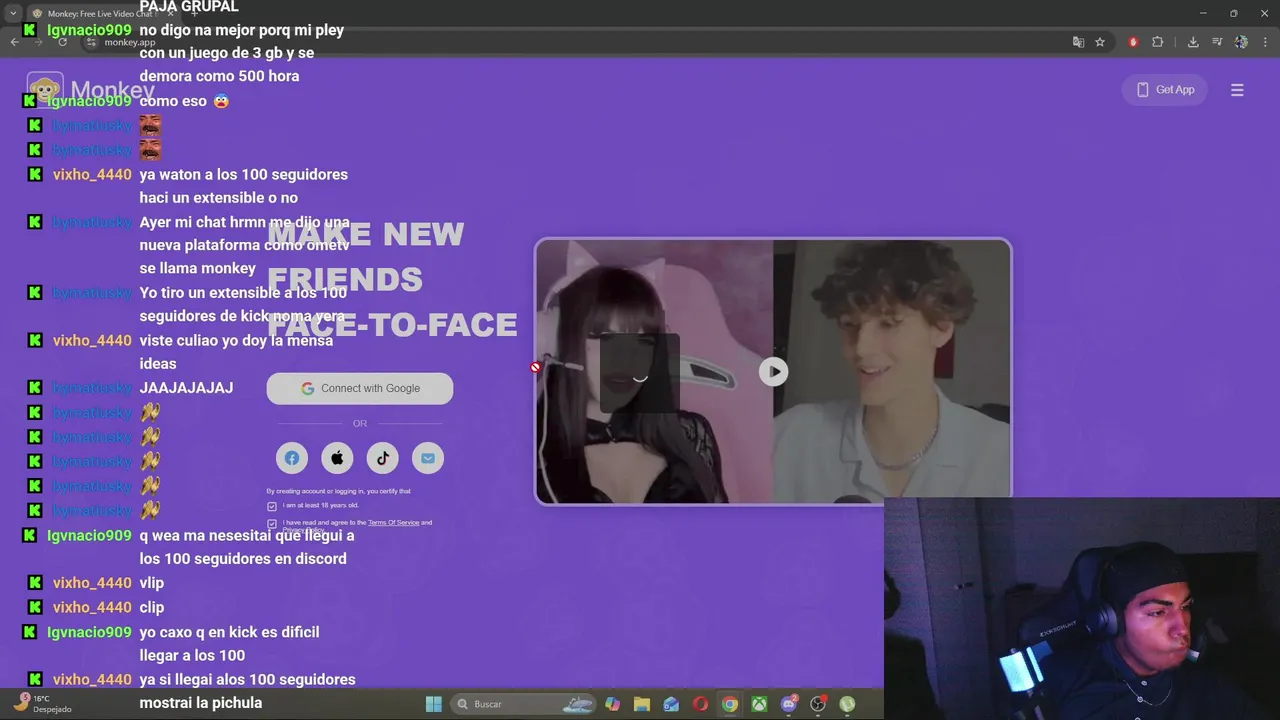Tick 'I am at least 18 years old' checkbox
This screenshot has height=720, width=1280.
(x=272, y=506)
